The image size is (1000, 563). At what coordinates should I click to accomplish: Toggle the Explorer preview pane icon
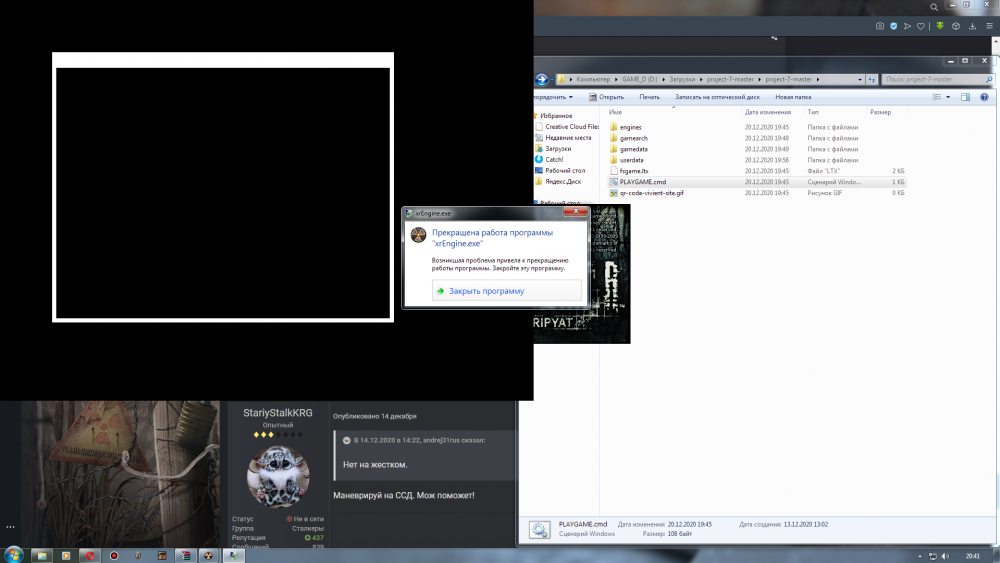966,97
